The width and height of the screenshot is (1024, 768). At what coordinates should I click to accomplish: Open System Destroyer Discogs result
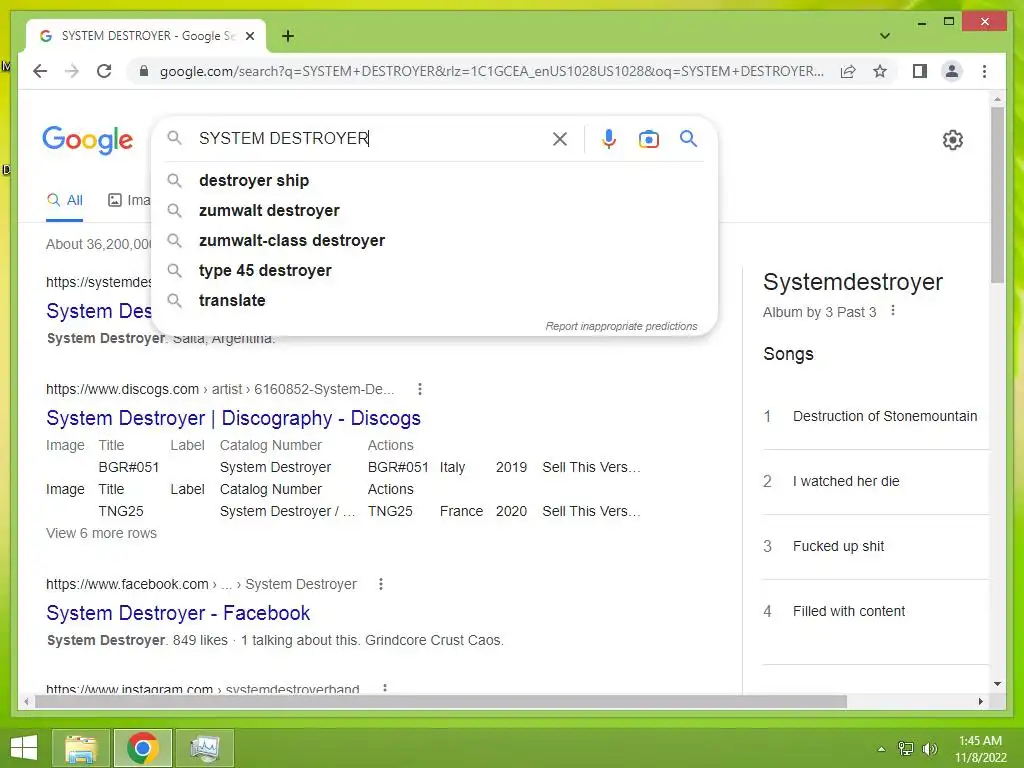(x=233, y=418)
